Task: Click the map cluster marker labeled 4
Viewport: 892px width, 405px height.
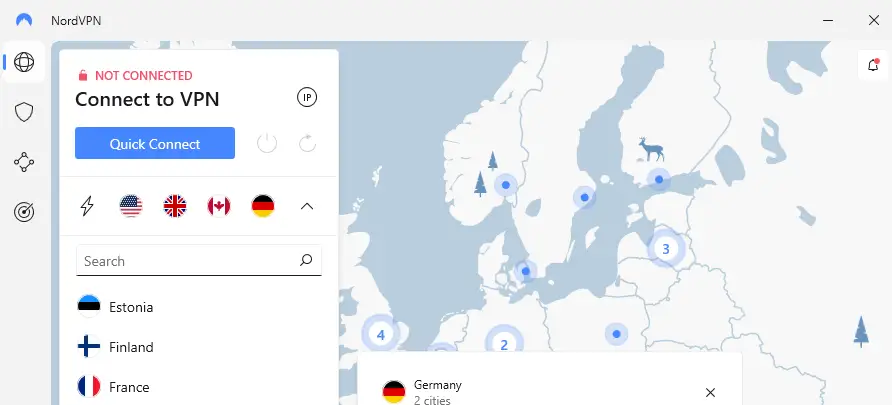Action: click(x=381, y=334)
